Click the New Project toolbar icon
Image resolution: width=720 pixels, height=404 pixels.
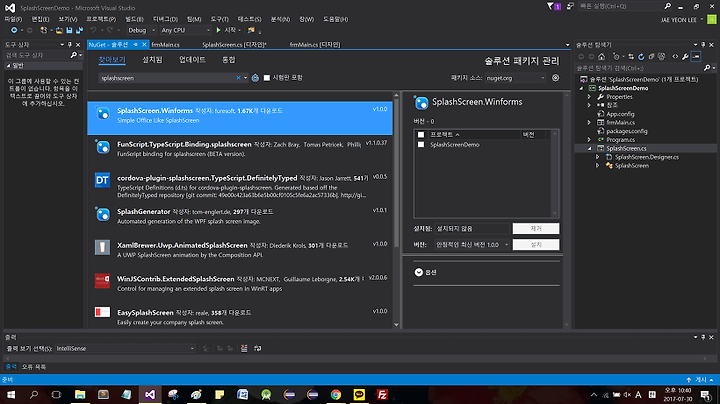coord(44,30)
